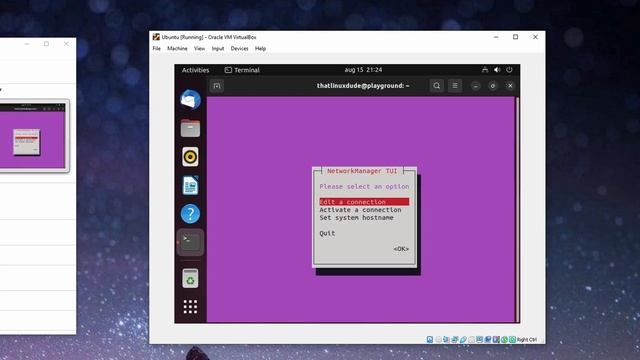Viewport: 640px width, 360px height.
Task: Click the keyboard capture status icon
Action: 512,340
